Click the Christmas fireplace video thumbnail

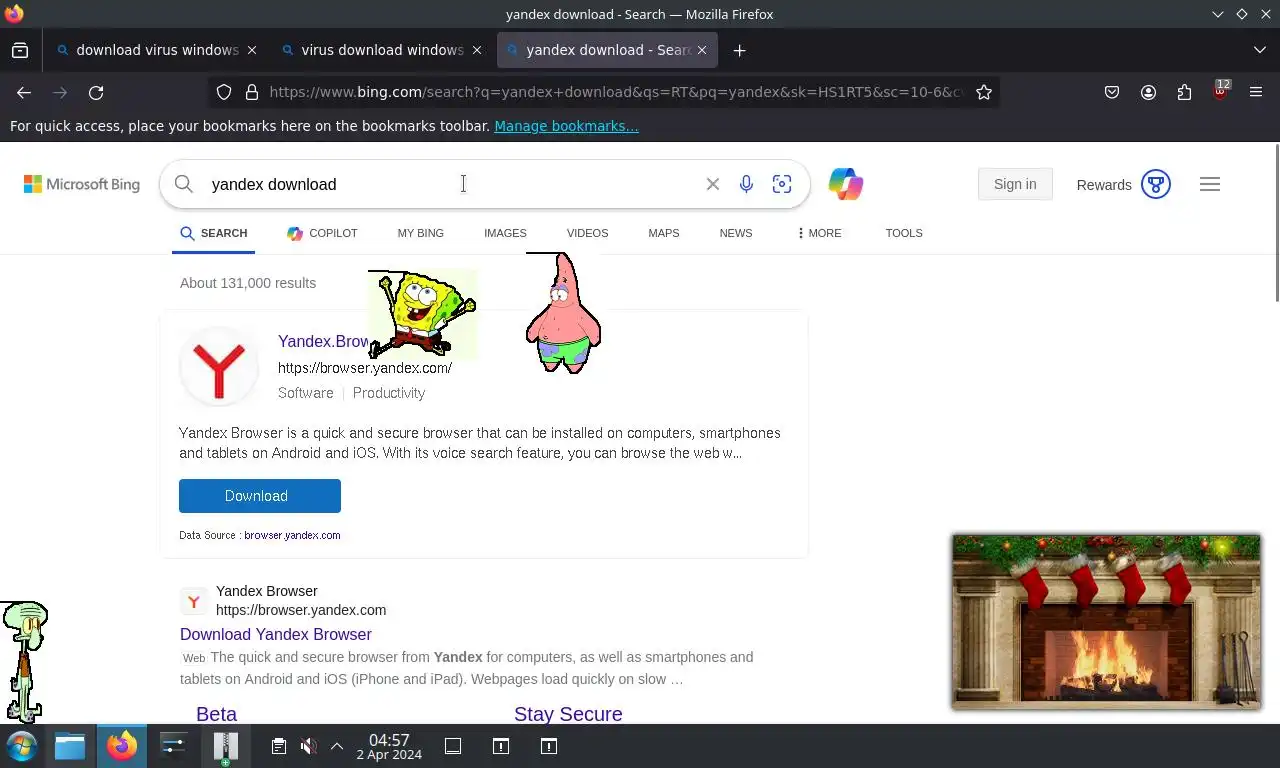tap(1106, 621)
